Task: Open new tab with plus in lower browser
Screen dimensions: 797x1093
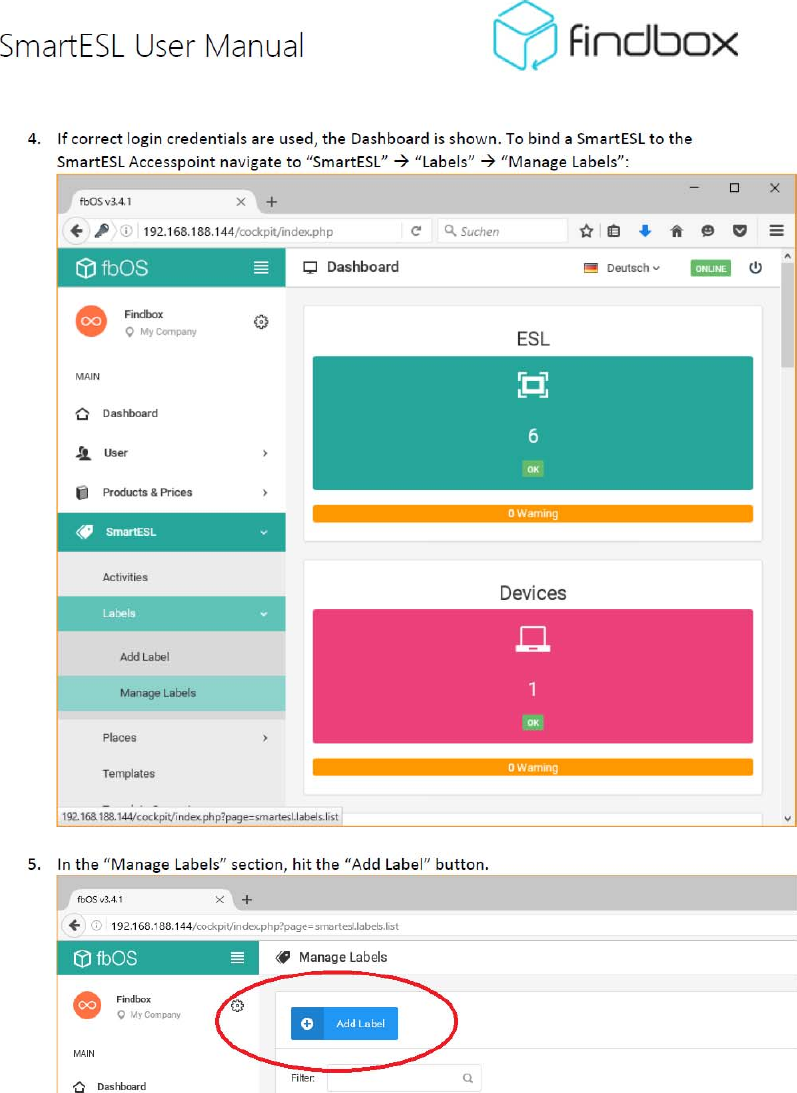Action: (247, 899)
